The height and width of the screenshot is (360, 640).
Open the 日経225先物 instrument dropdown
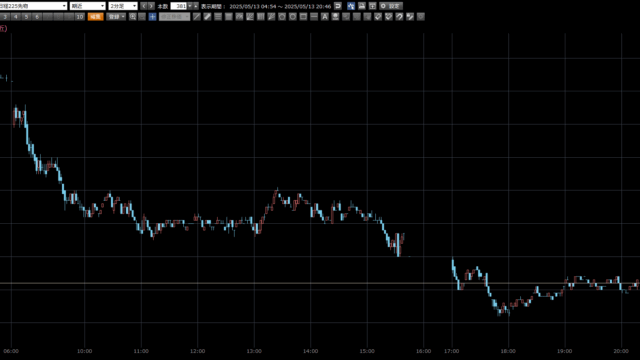click(x=33, y=6)
